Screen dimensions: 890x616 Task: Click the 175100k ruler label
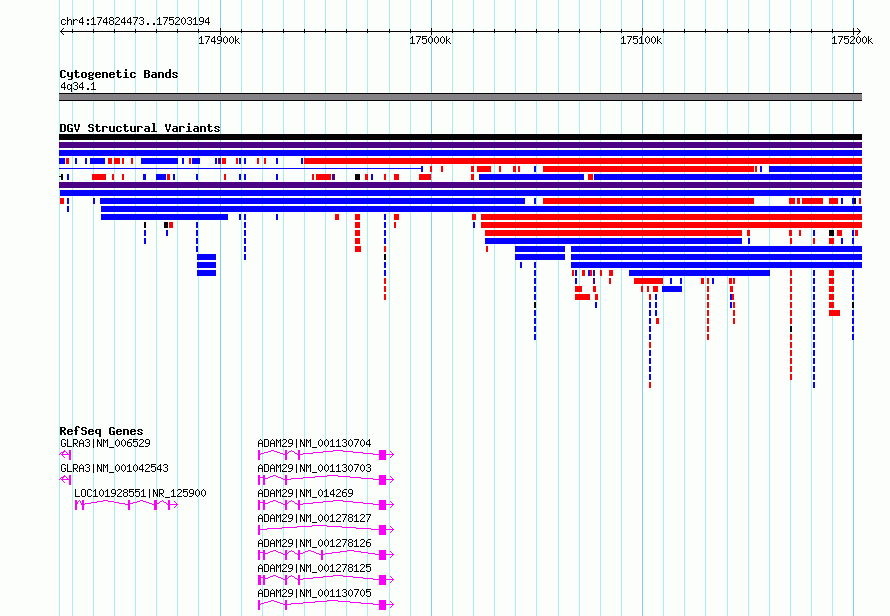pos(641,40)
